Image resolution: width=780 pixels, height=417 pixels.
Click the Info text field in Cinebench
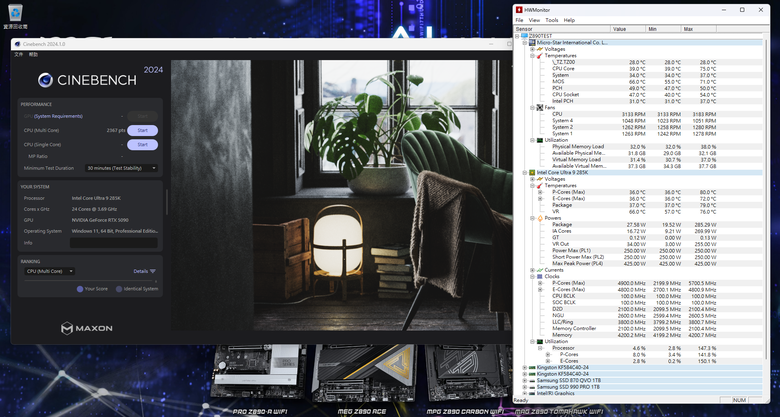113,243
